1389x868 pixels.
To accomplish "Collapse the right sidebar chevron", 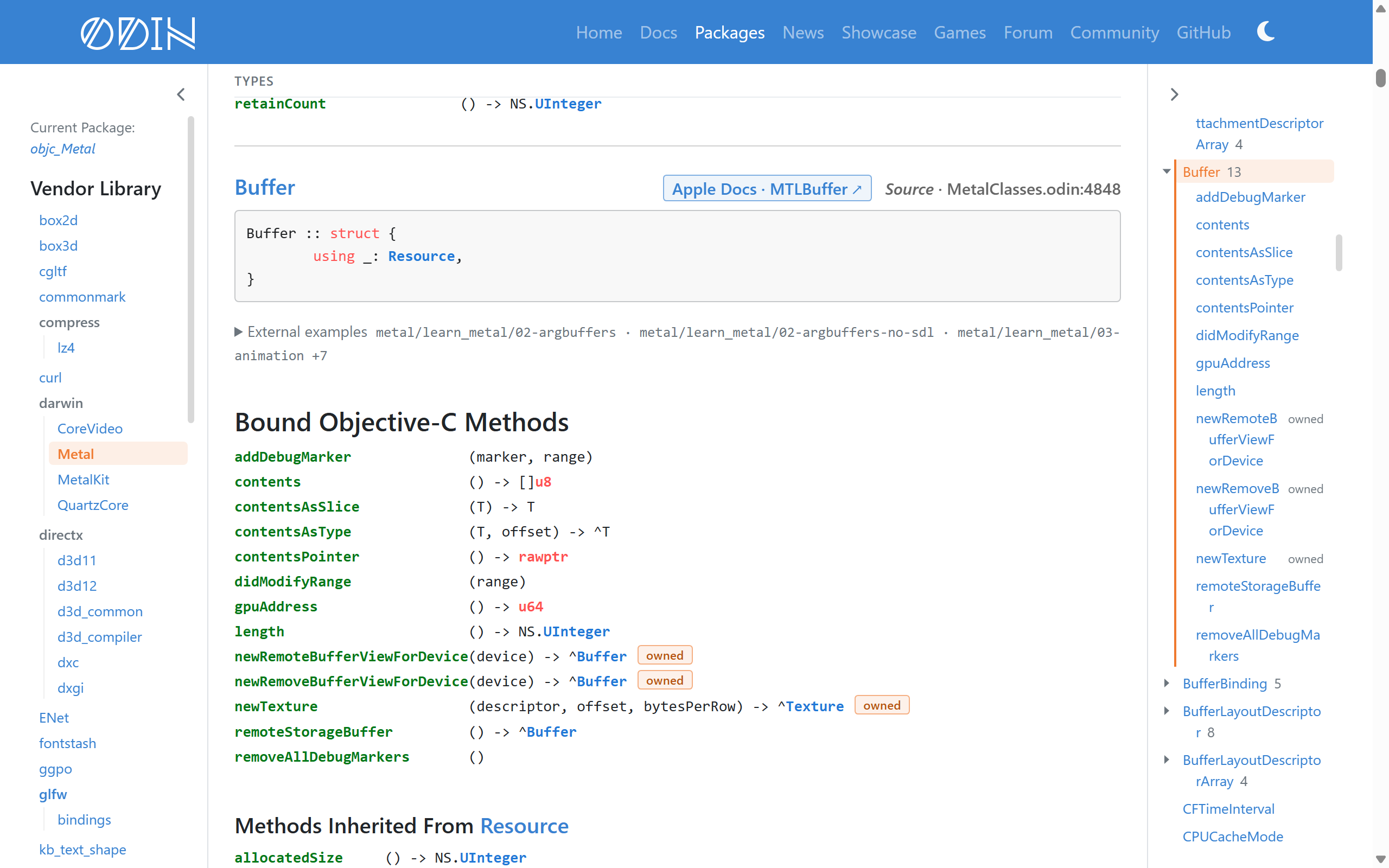I will click(1174, 94).
